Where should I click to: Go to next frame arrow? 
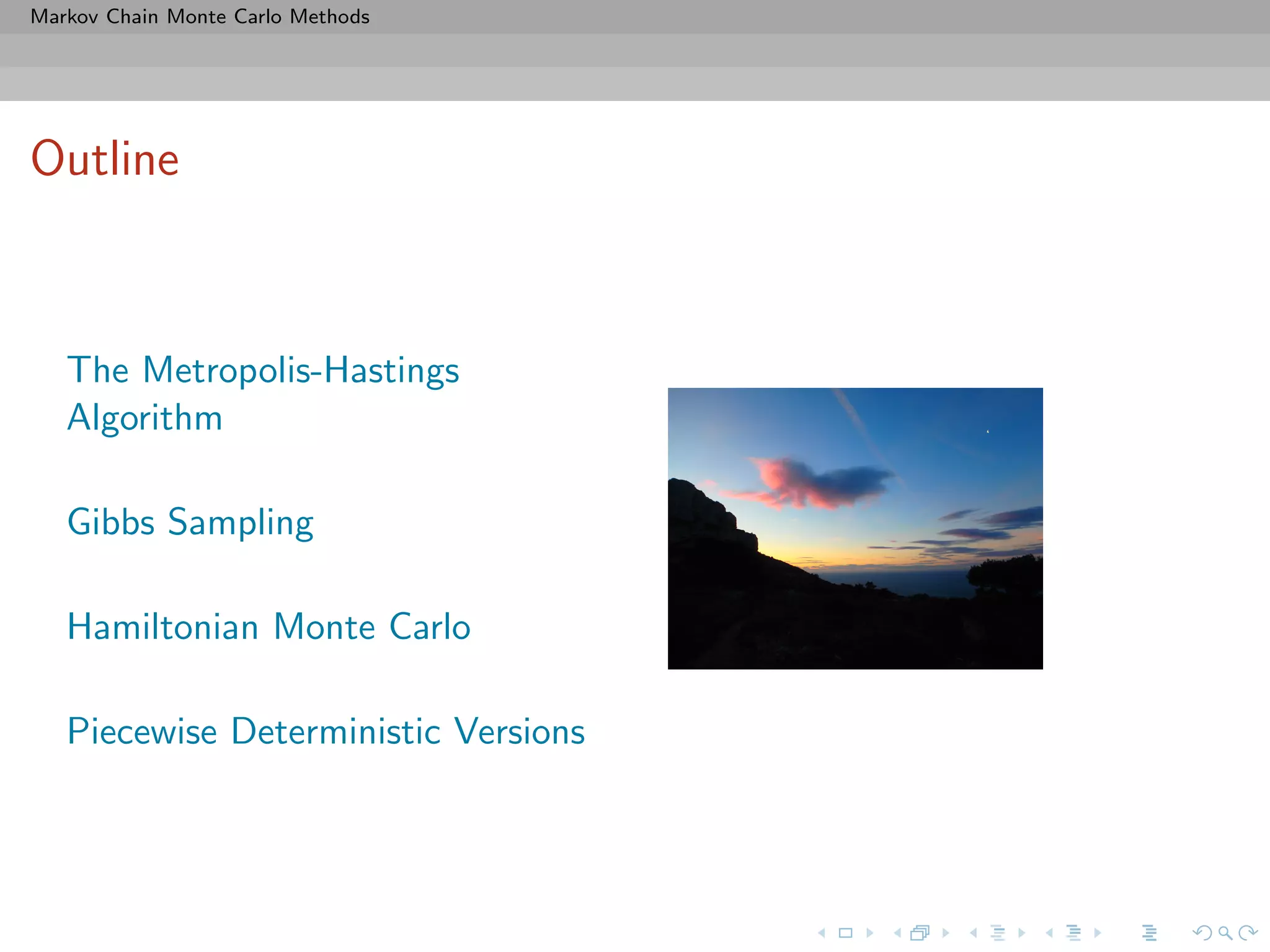point(946,933)
